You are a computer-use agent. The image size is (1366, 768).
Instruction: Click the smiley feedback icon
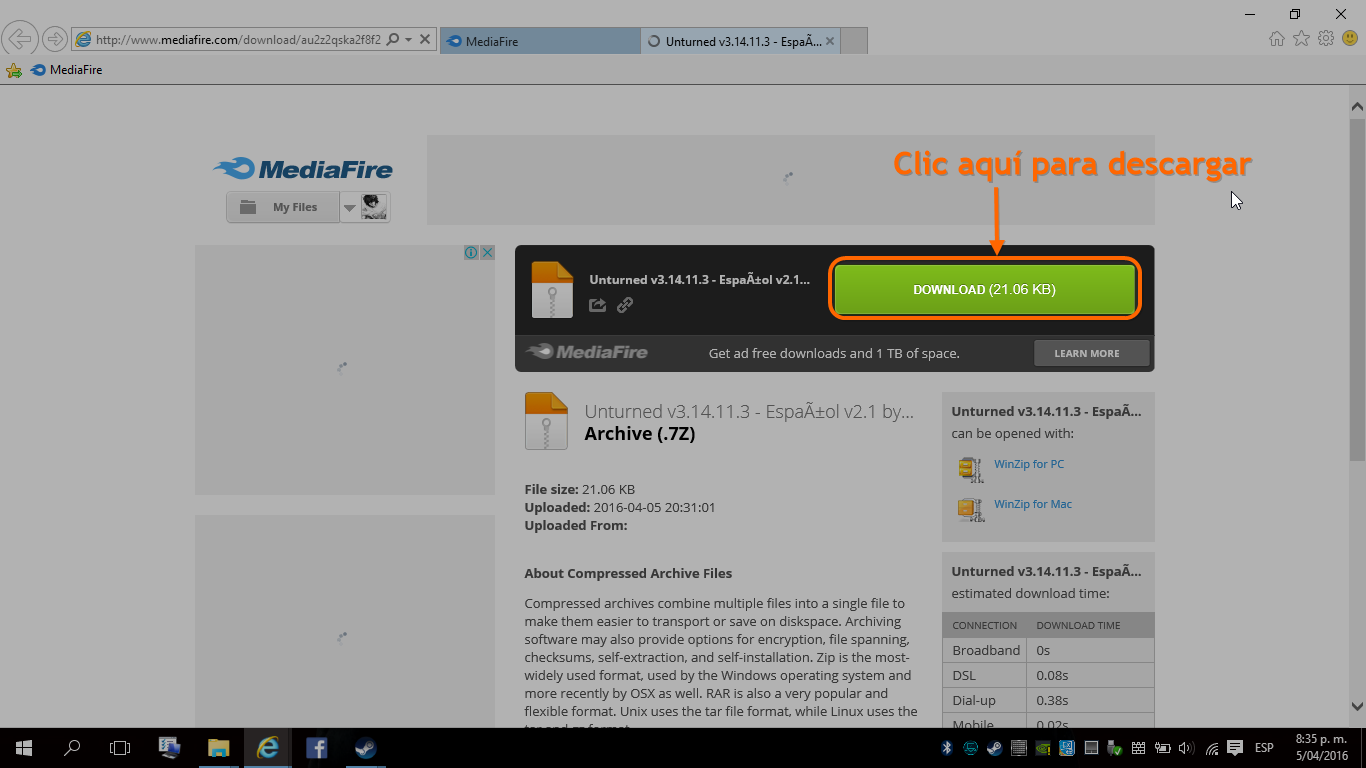tap(1350, 39)
